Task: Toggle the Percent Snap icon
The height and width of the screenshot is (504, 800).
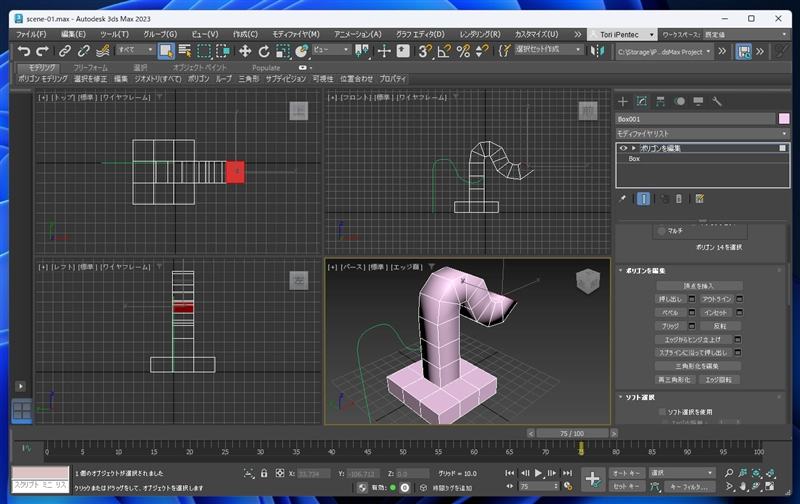Action: coord(463,51)
